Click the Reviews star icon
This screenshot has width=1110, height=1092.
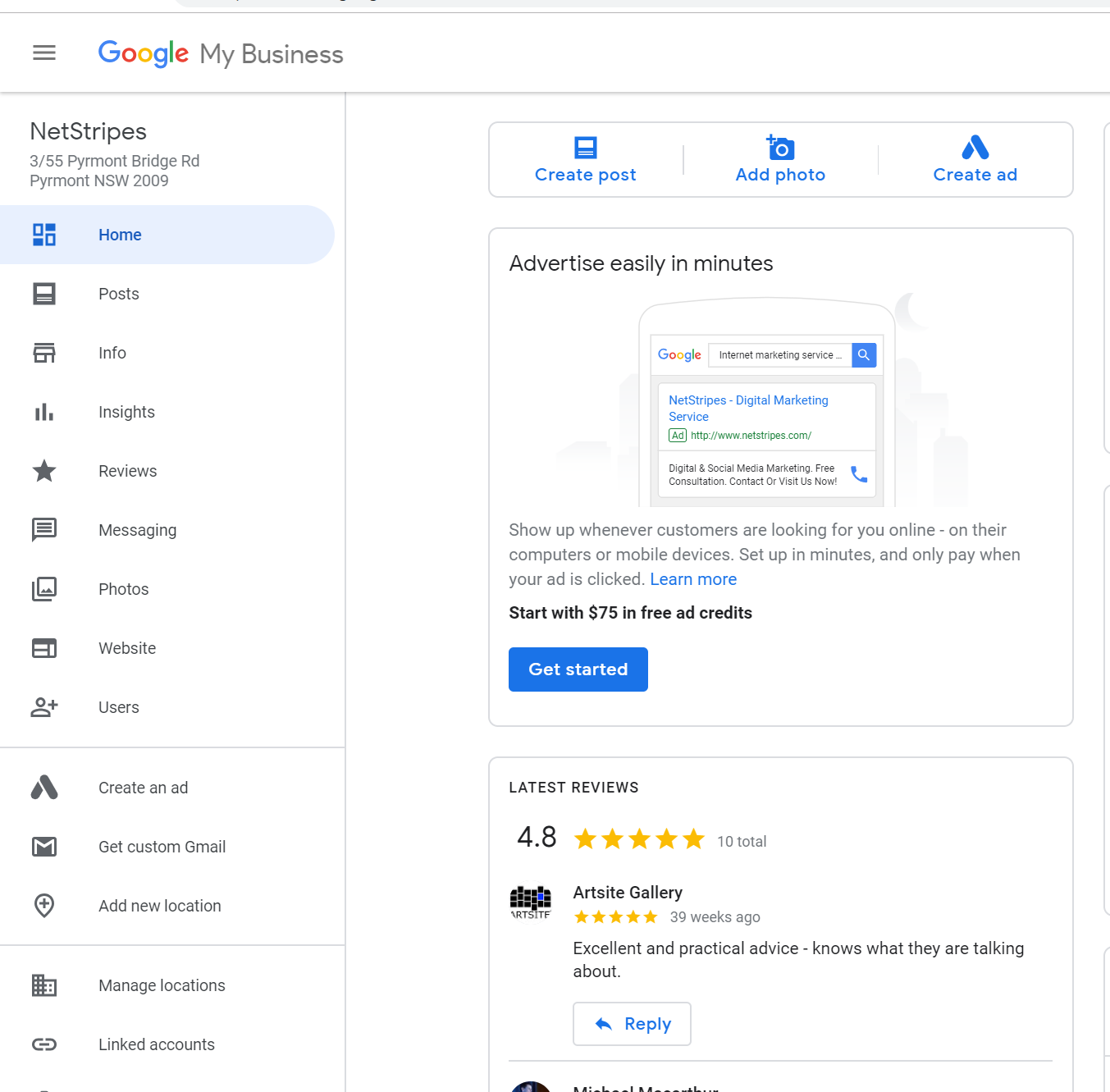(x=44, y=471)
